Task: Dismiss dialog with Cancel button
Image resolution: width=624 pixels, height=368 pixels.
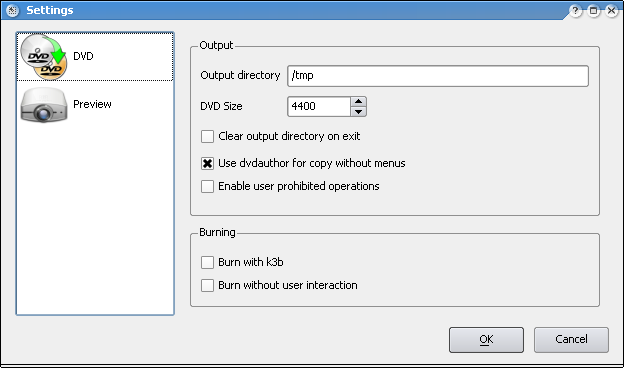Action: tap(571, 340)
